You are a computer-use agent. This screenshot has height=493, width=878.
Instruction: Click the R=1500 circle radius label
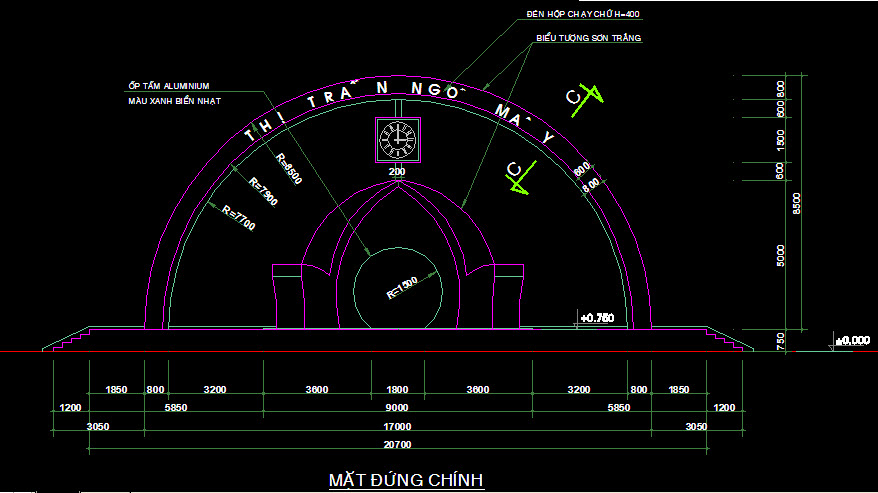click(x=401, y=288)
